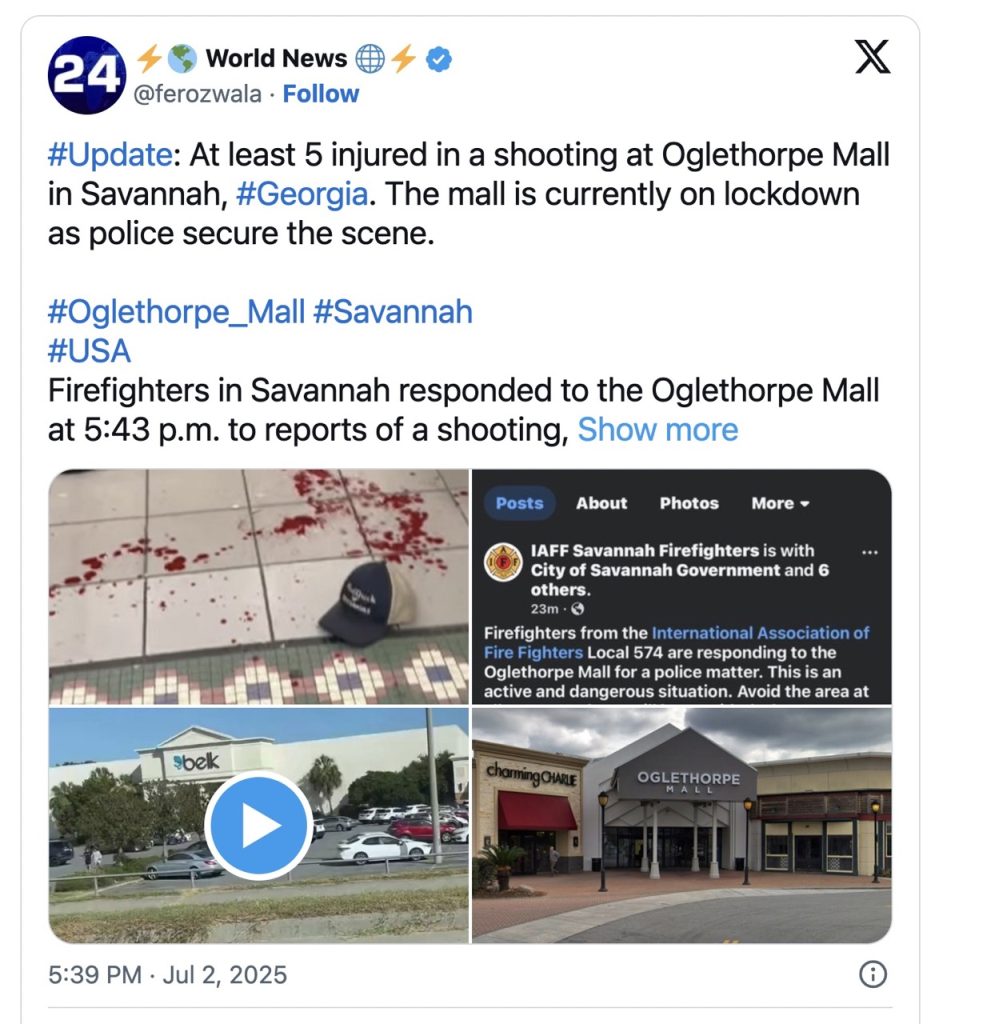The width and height of the screenshot is (995, 1024).
Task: Follow the @ferozwala account
Action: click(x=321, y=94)
